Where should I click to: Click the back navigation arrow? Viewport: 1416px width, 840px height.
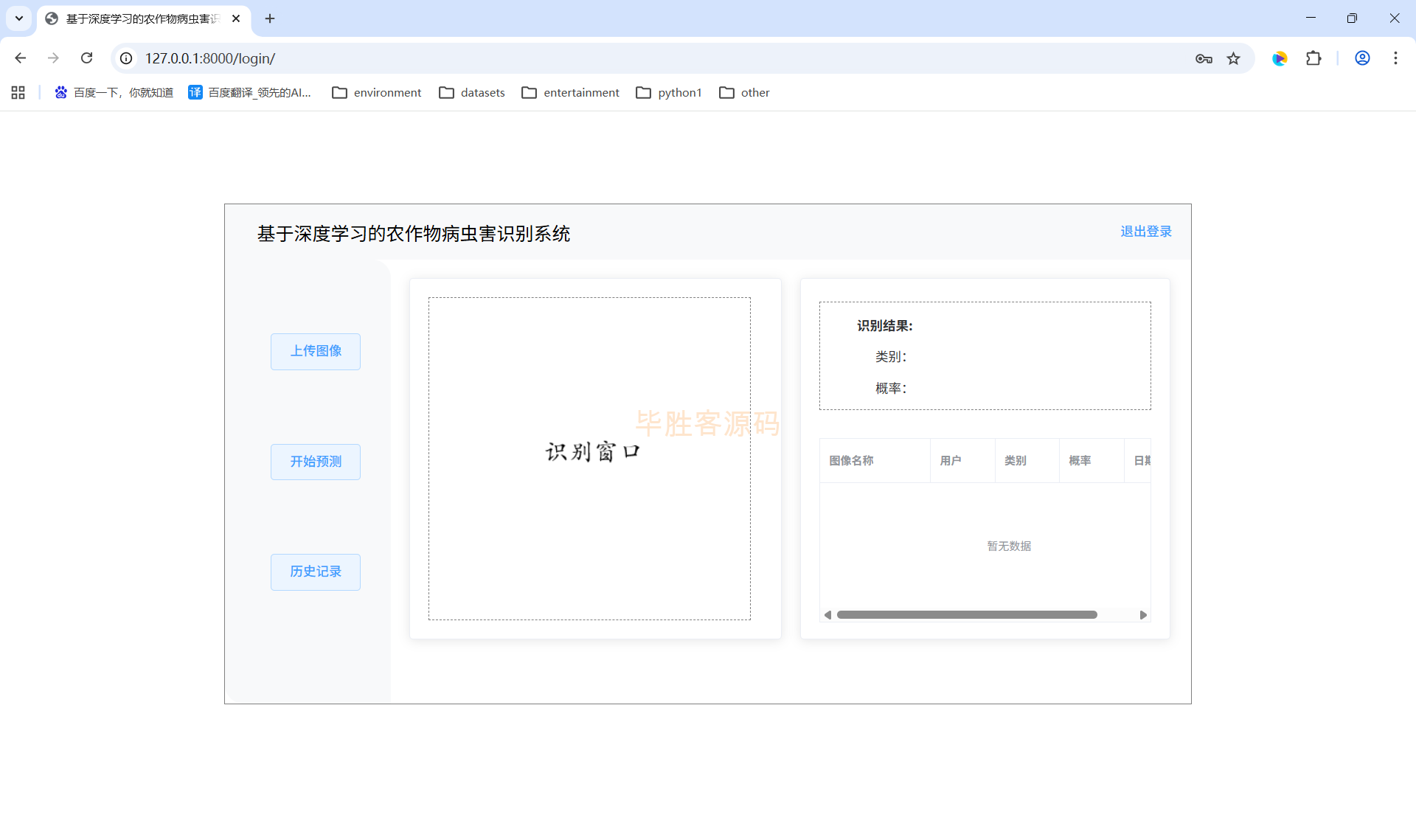pos(21,58)
